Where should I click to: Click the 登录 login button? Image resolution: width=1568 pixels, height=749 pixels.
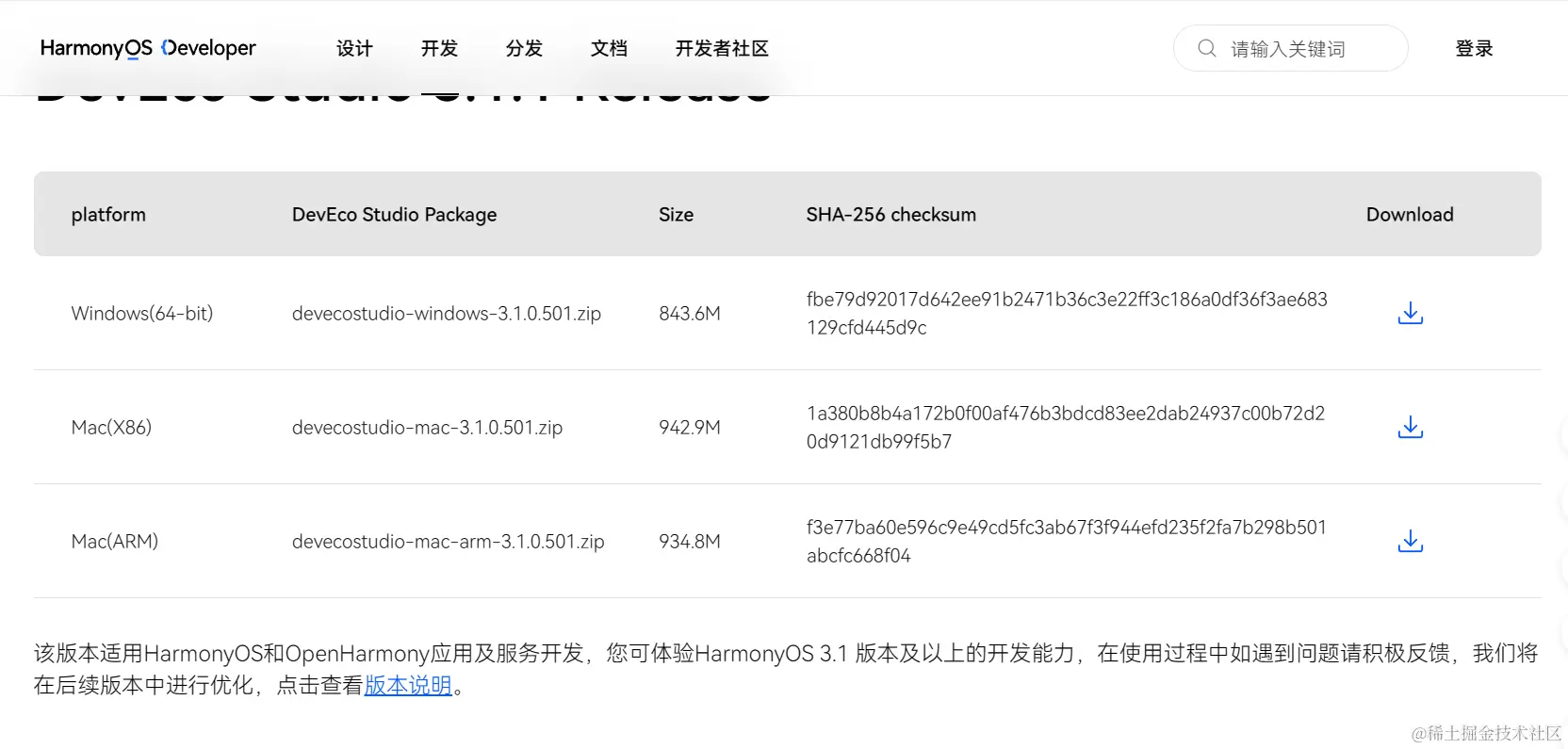point(1474,48)
